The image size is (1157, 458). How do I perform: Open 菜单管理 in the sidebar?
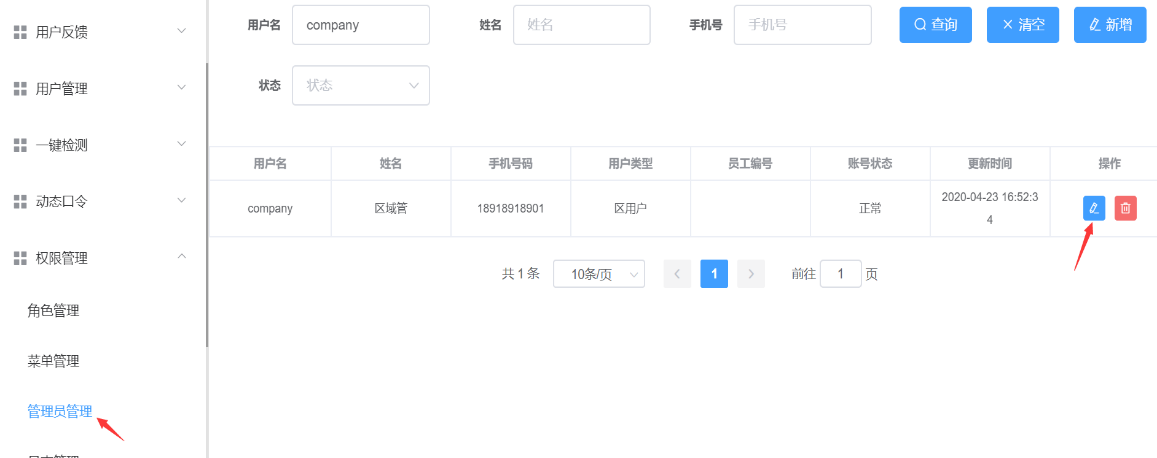(53, 361)
